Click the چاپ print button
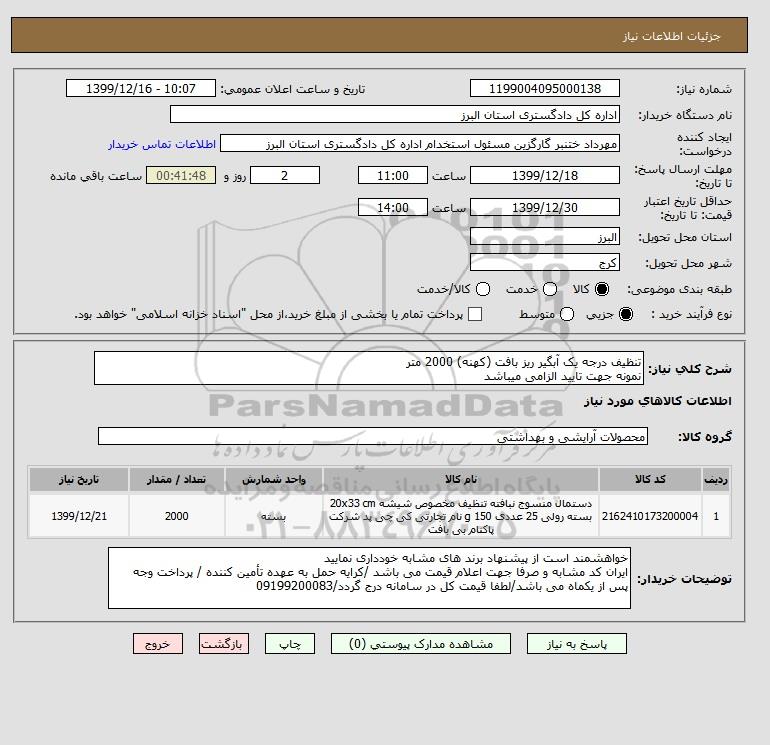The width and height of the screenshot is (770, 745). pos(290,644)
